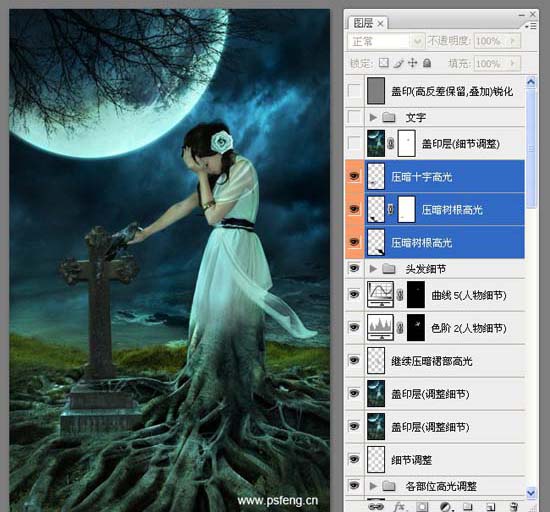Select the 压暗十字高光 layer thumbnail
The width and height of the screenshot is (550, 512).
coord(376,176)
